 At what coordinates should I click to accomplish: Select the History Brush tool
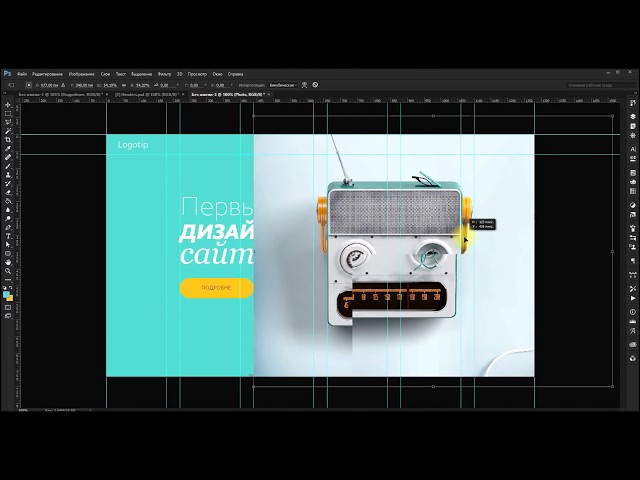coord(8,184)
